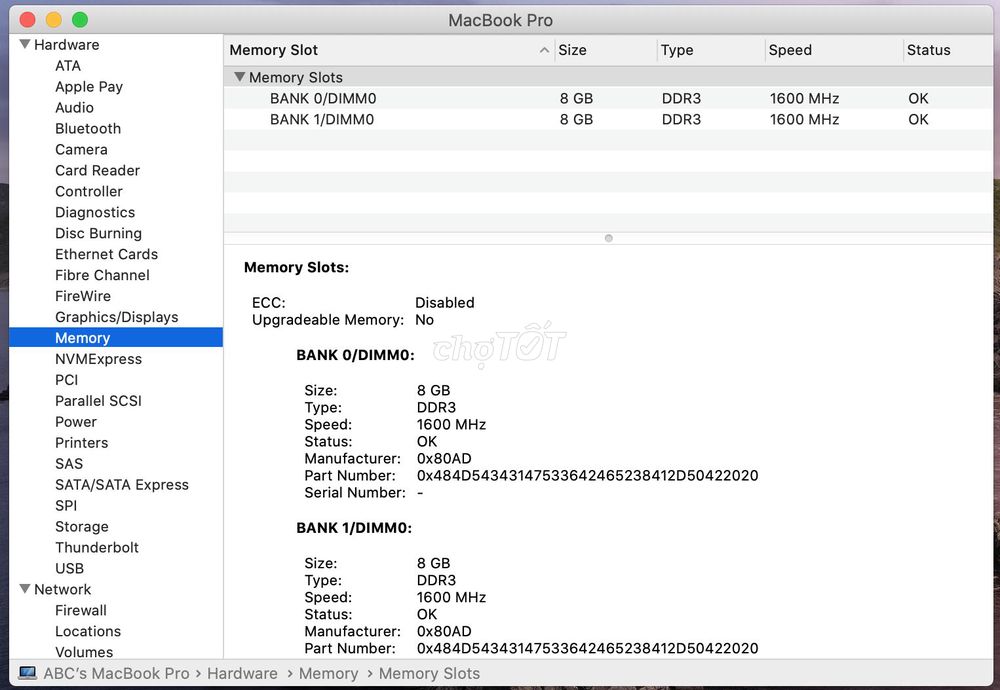Open Disc Burning in the sidebar
The height and width of the screenshot is (690, 1000).
pyautogui.click(x=98, y=233)
